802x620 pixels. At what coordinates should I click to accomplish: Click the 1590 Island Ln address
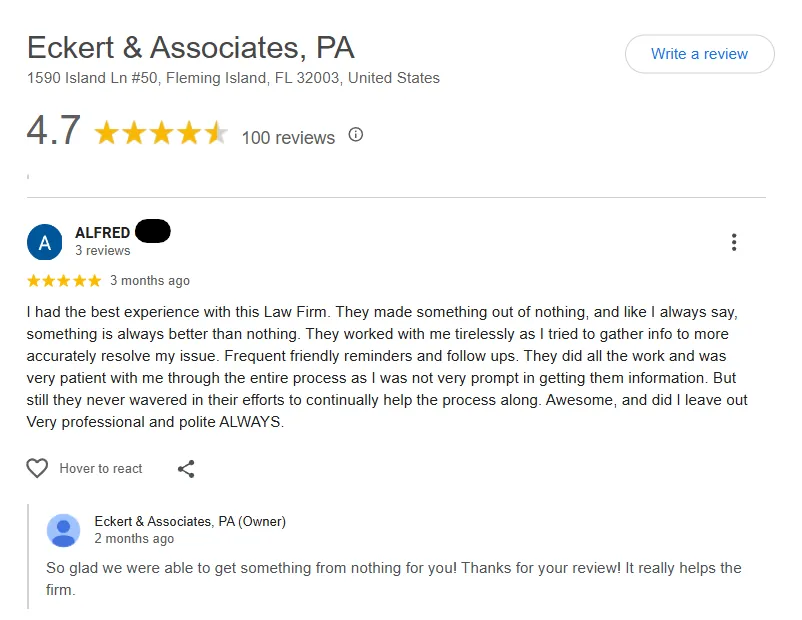[233, 78]
